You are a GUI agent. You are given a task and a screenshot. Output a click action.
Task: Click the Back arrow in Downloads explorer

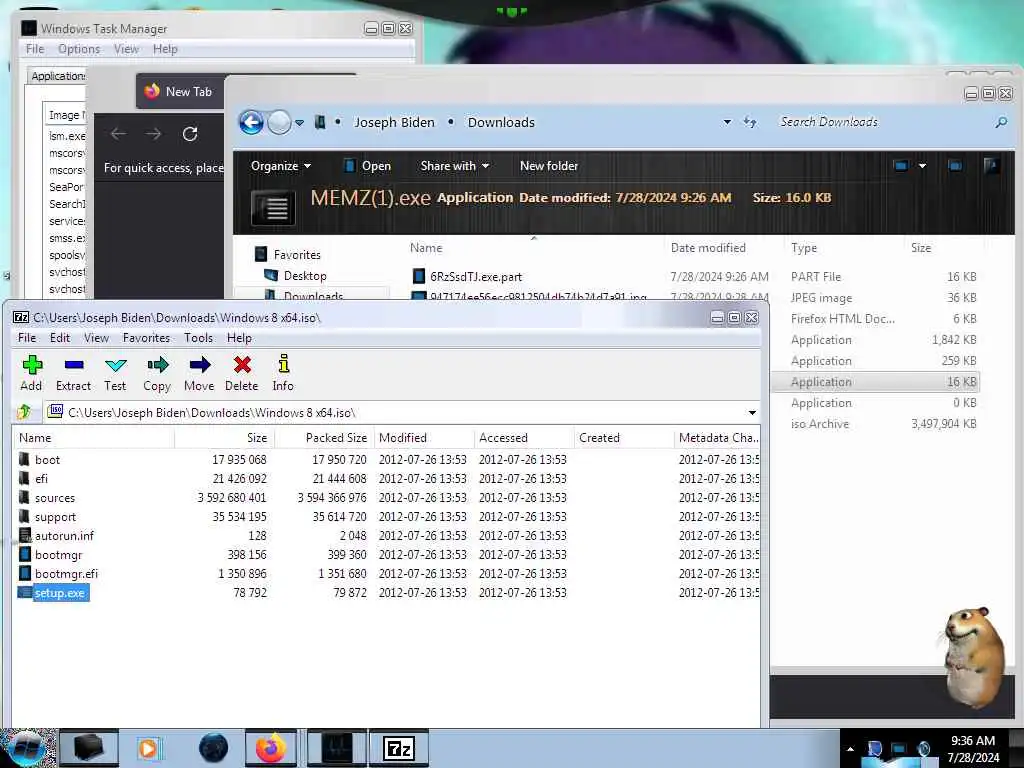click(251, 122)
